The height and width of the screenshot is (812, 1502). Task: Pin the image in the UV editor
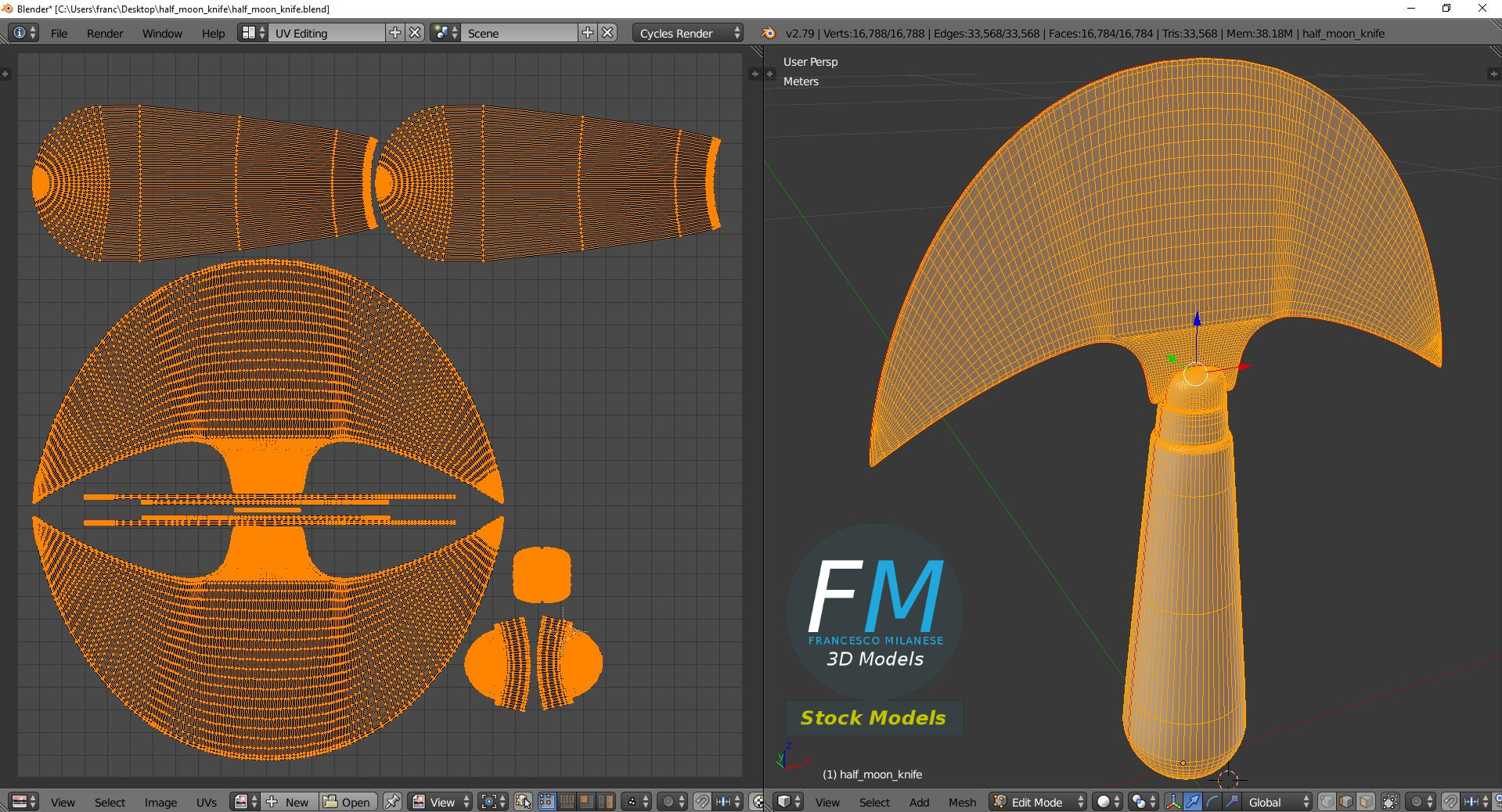[x=392, y=802]
